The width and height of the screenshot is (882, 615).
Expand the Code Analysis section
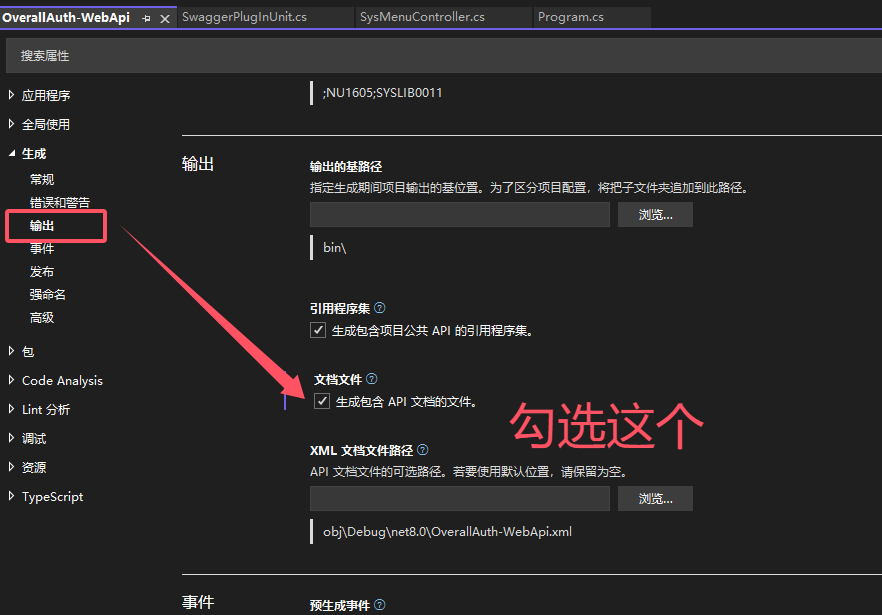tap(12, 381)
